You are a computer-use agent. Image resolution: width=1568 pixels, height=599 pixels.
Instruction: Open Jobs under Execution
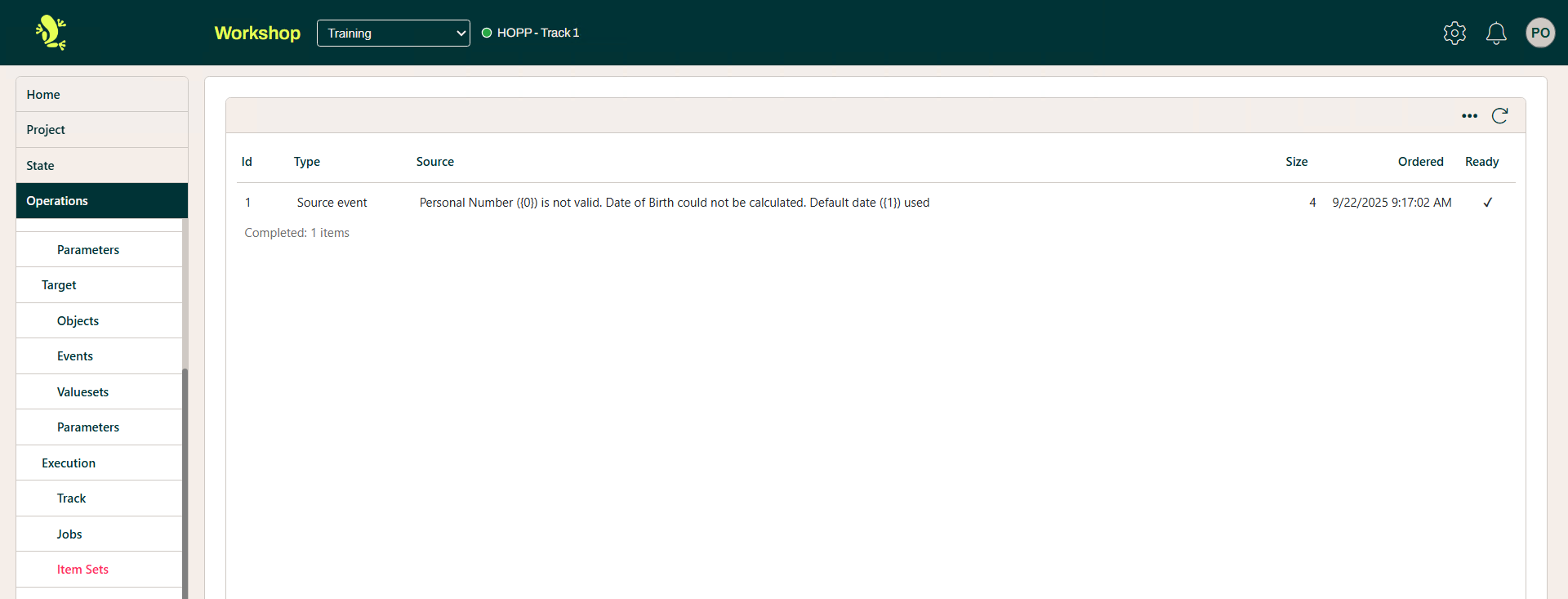[69, 534]
